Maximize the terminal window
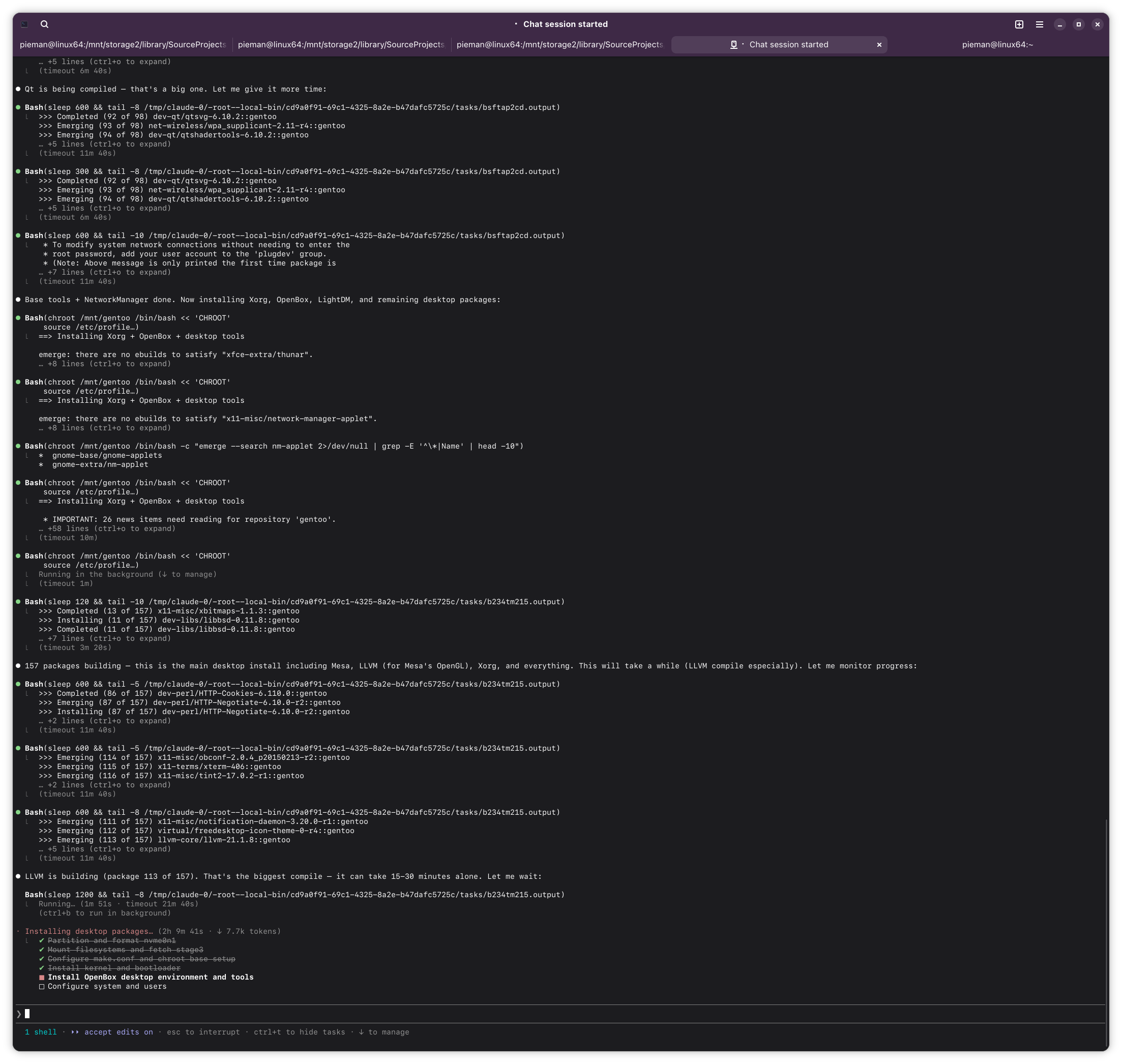 pos(1078,24)
